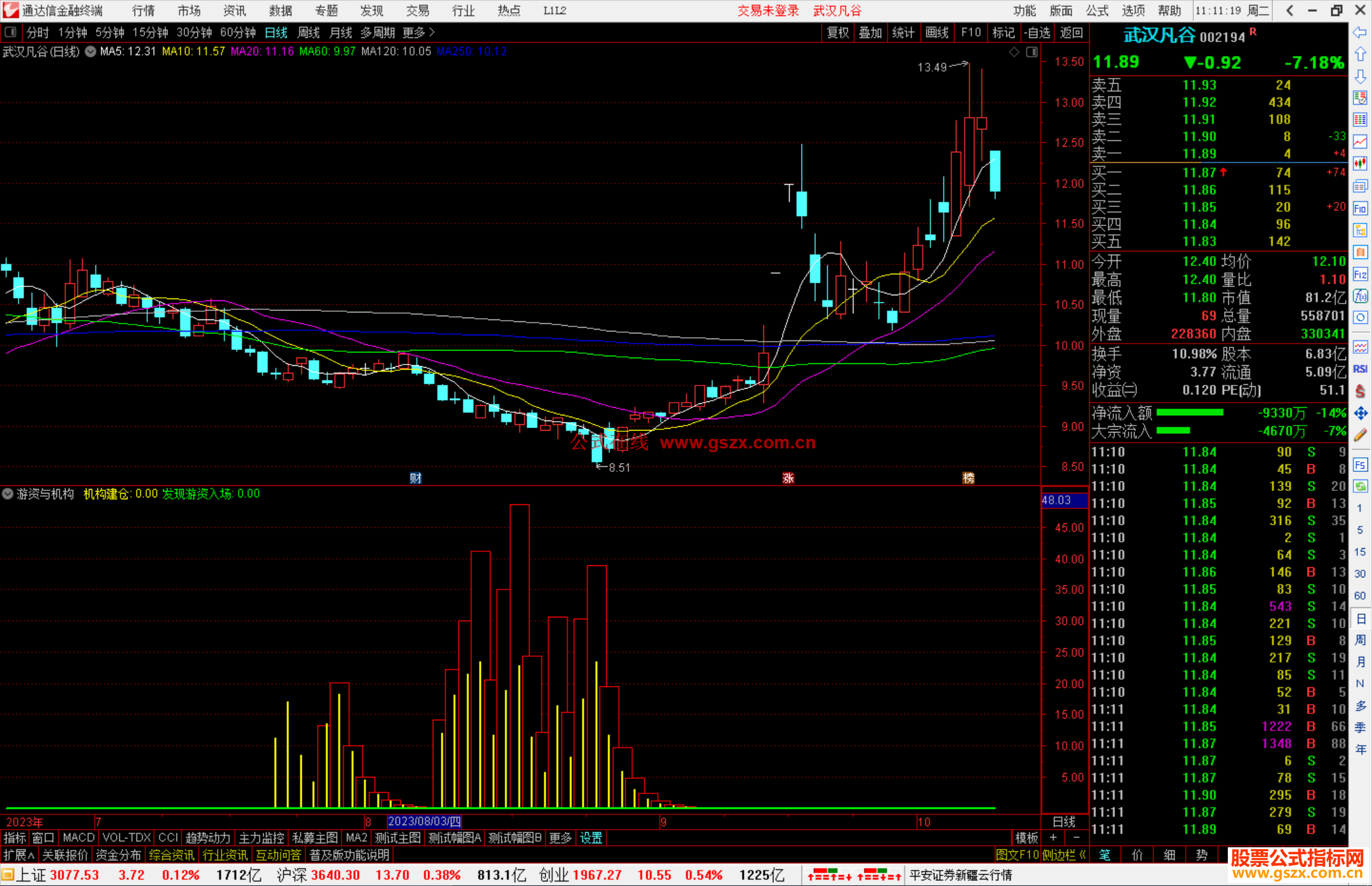Select 月 monthly period in sidebar

coord(1360,662)
